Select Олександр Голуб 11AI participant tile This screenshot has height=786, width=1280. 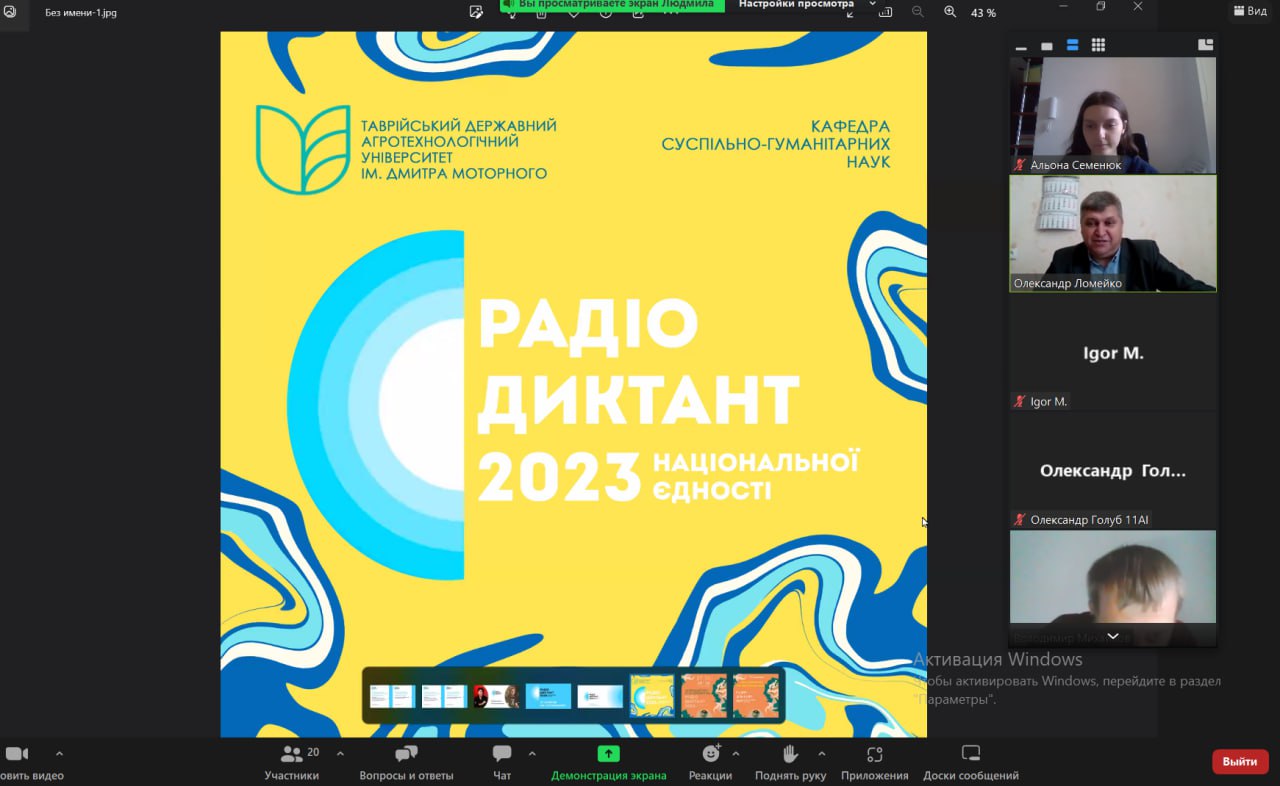1113,470
